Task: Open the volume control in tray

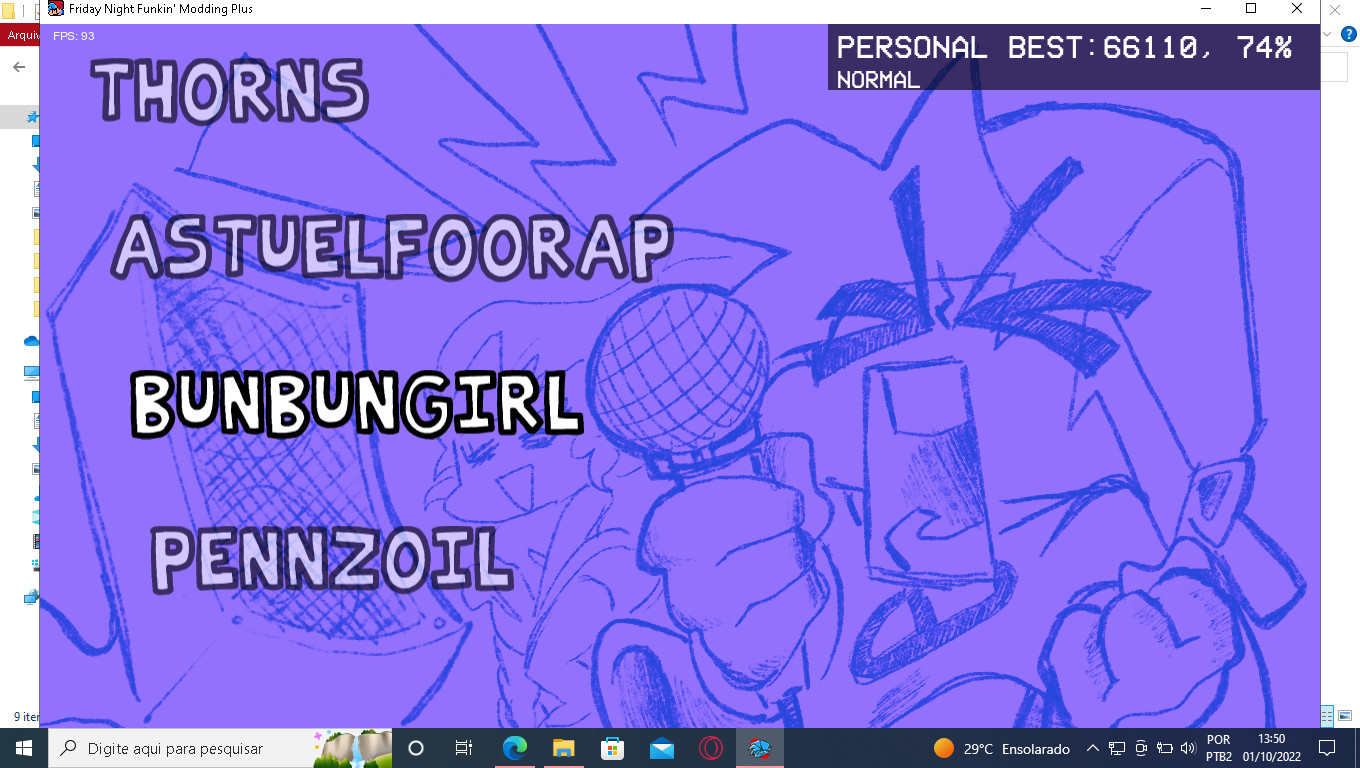Action: [1188, 748]
